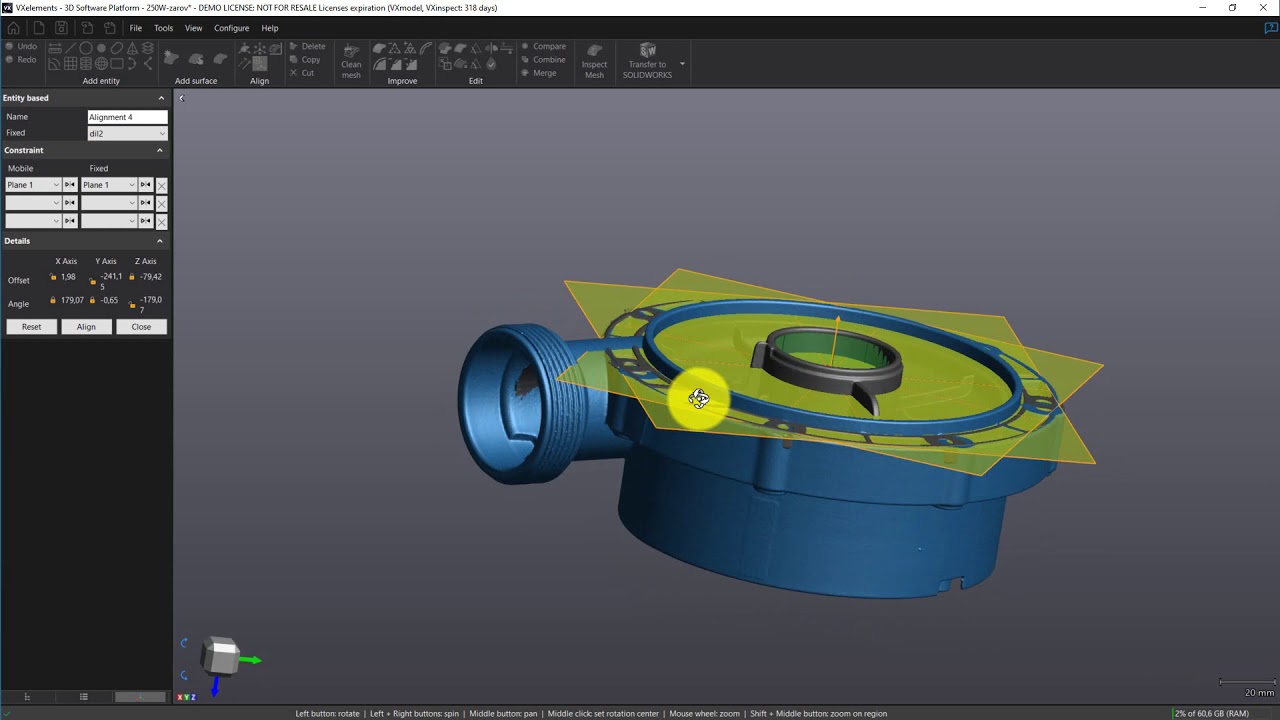Toggle the X Axis offset lock
The width and height of the screenshot is (1280, 720).
click(x=54, y=277)
